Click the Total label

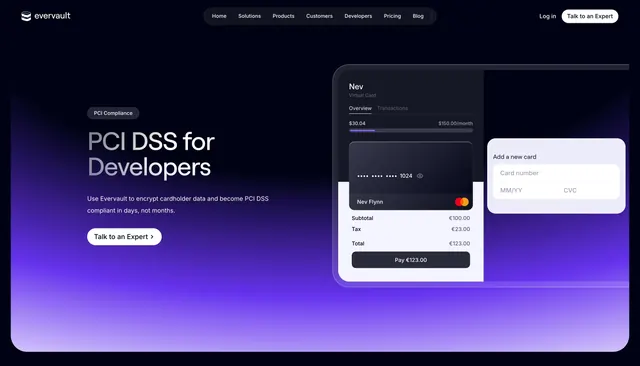(358, 244)
